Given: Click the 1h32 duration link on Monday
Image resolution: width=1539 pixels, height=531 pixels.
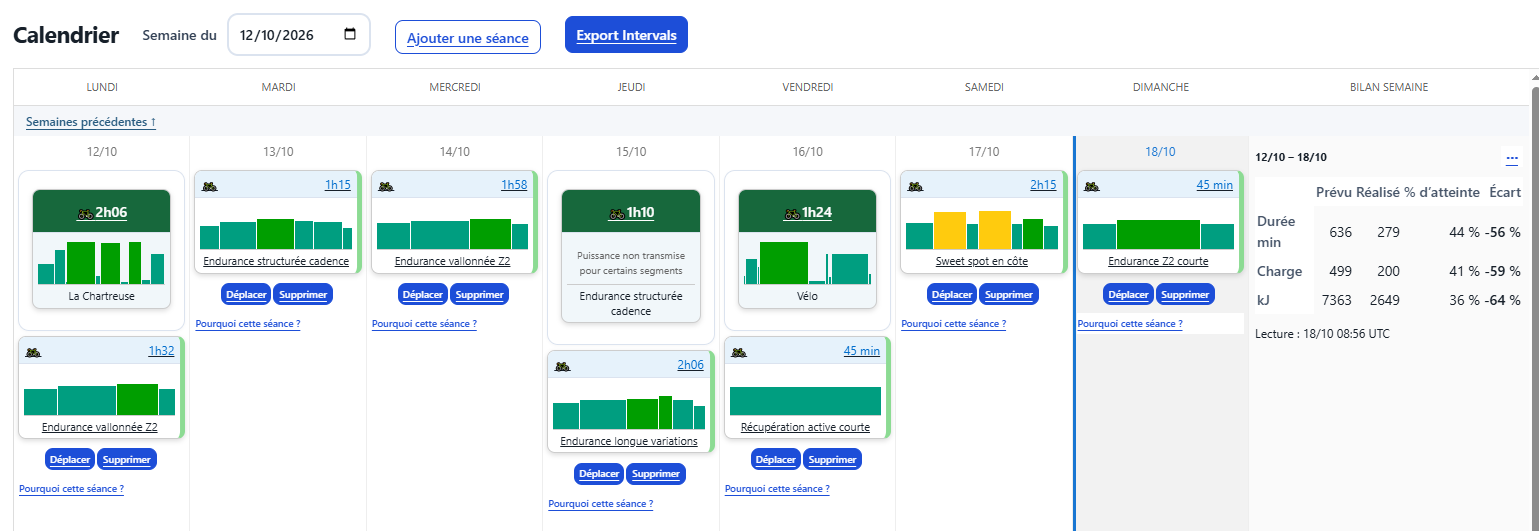Looking at the screenshot, I should pos(162,351).
